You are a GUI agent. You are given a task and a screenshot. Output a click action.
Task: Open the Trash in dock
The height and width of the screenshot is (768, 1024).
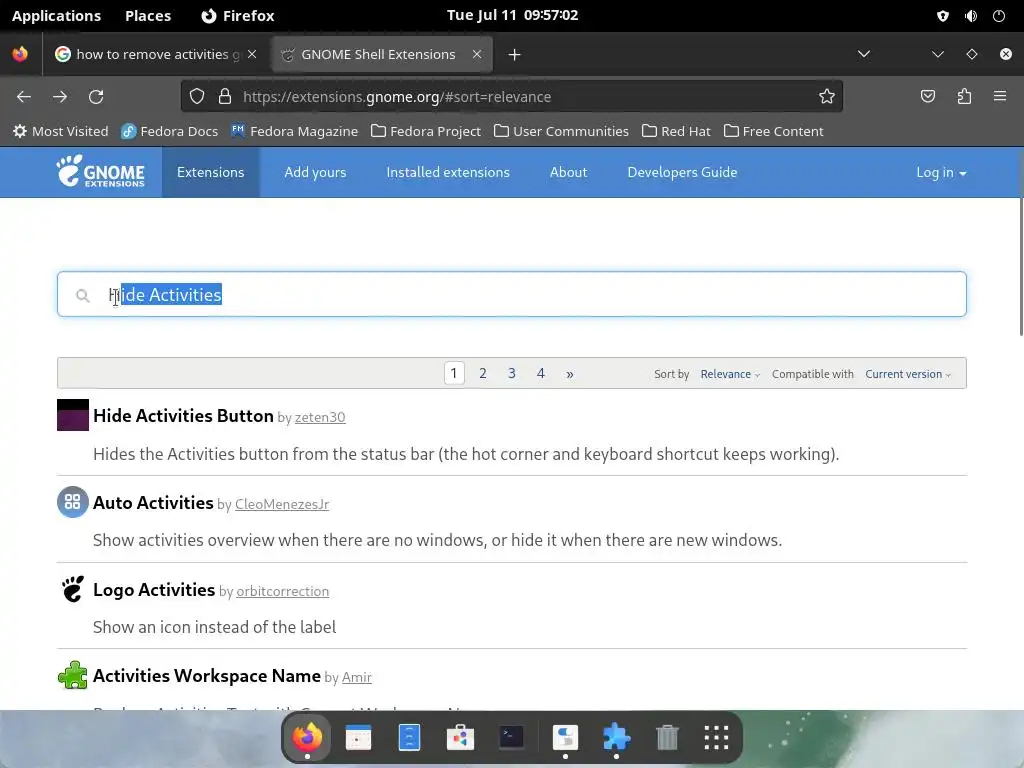tap(667, 737)
